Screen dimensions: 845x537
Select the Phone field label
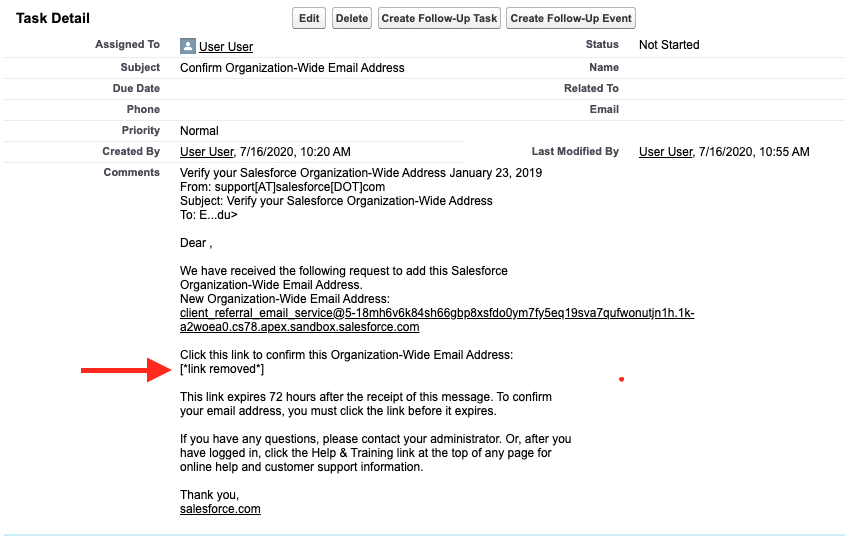[143, 109]
